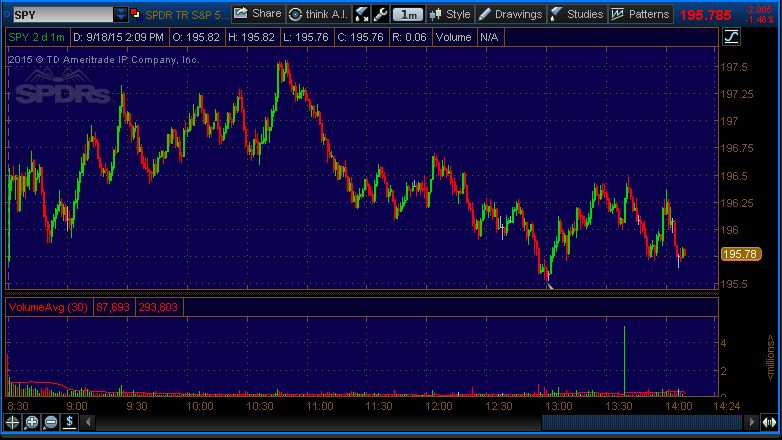Toggle the dollar sign price icon
This screenshot has width=782, height=440.
(69, 422)
